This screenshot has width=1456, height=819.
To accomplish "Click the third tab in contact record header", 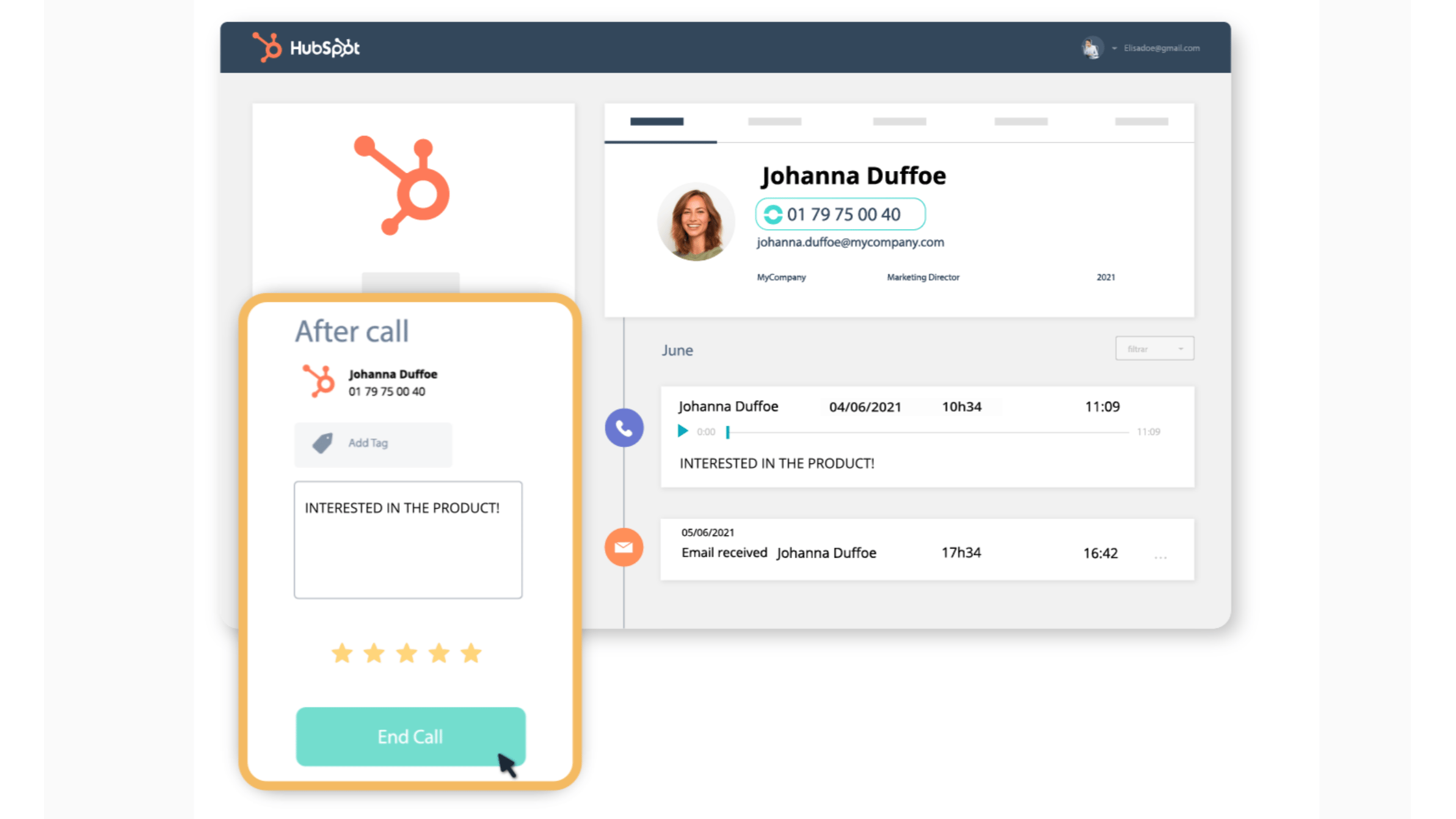I will (899, 123).
